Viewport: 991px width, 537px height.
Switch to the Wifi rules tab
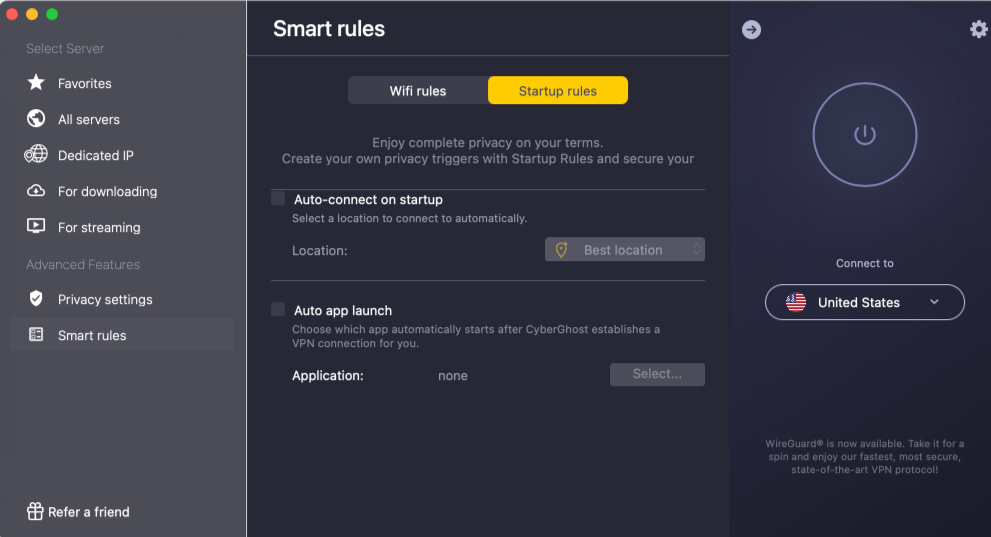(x=418, y=90)
